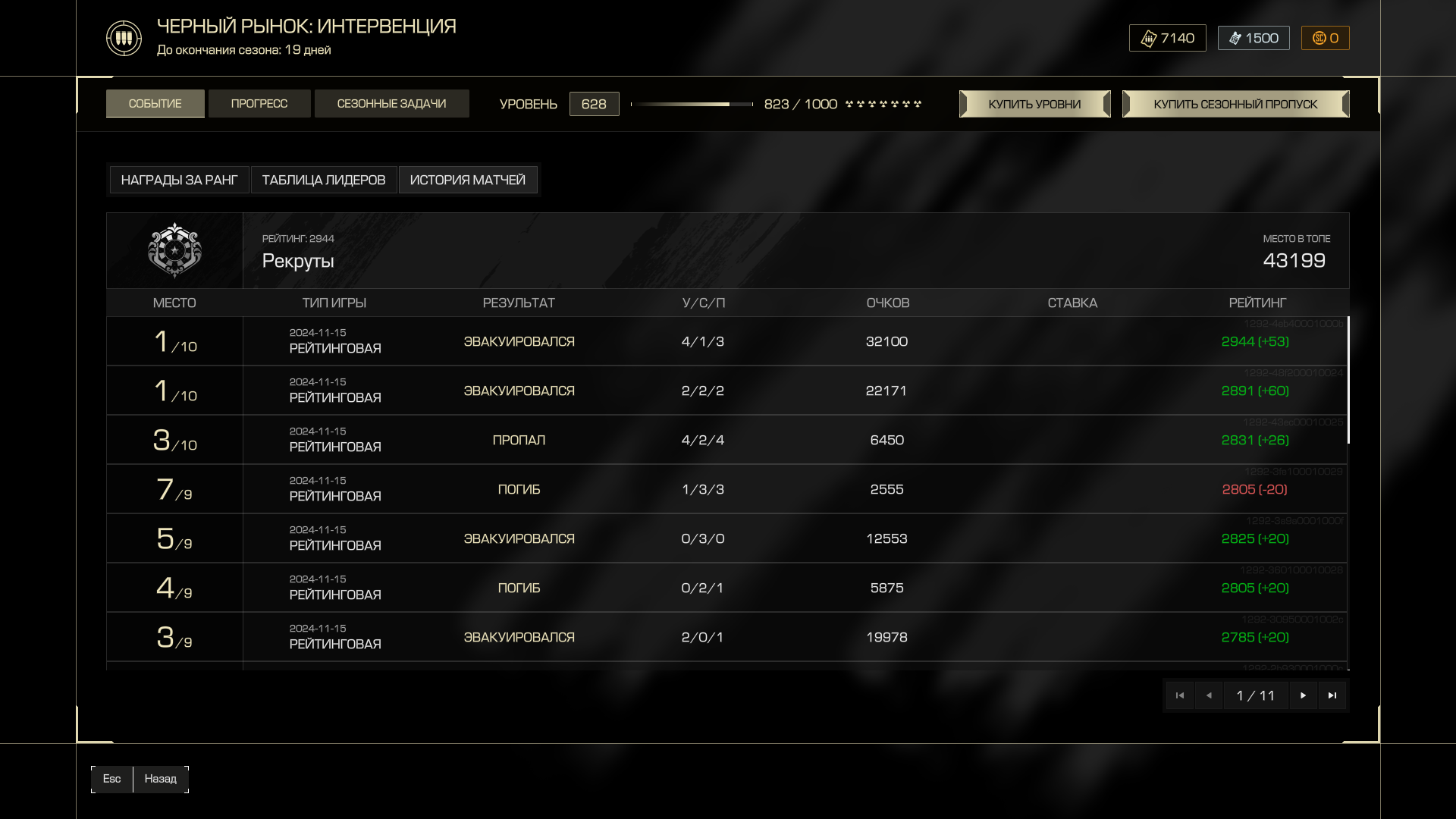Click the Назад button

click(x=161, y=779)
